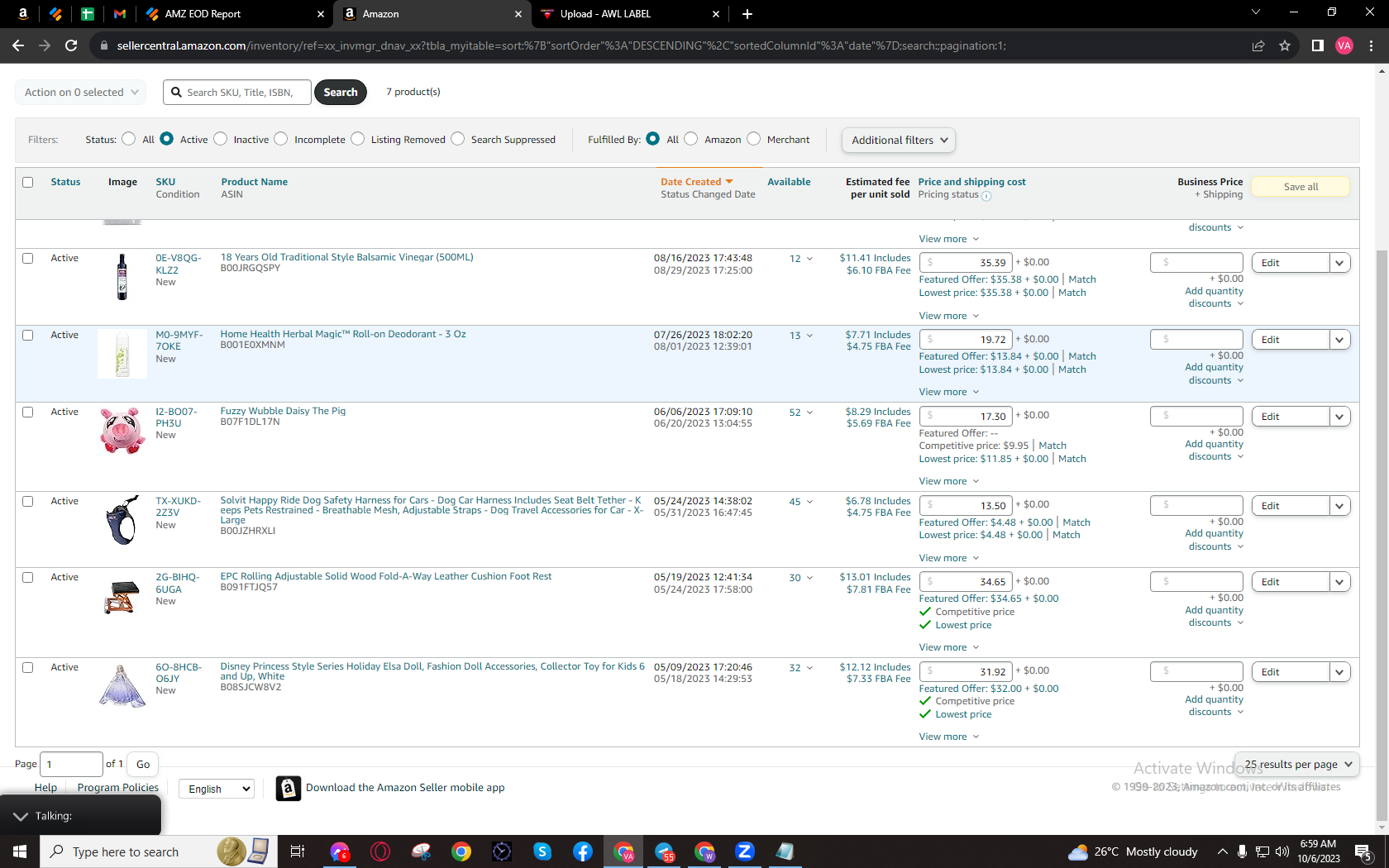Open the notification center icon
Viewport: 1389px width, 868px height.
point(1363,851)
